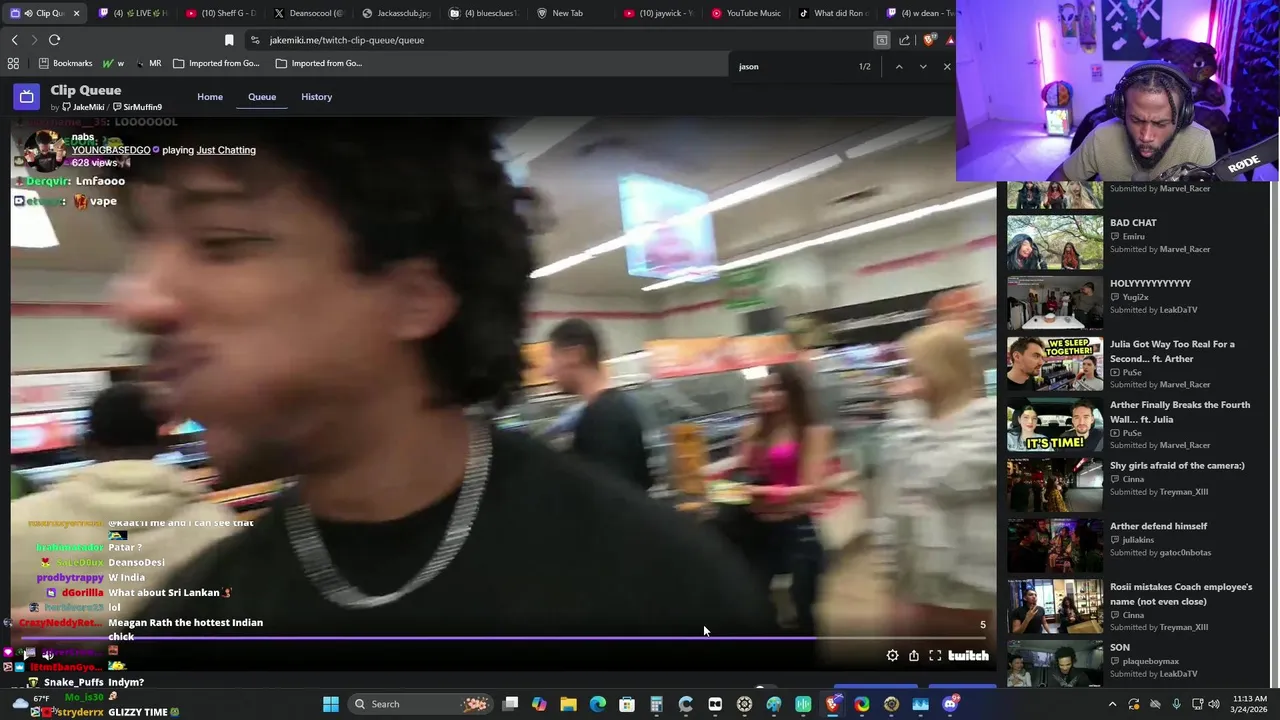Open the Windows Start menu
Viewport: 1280px width, 720px height.
(x=330, y=704)
